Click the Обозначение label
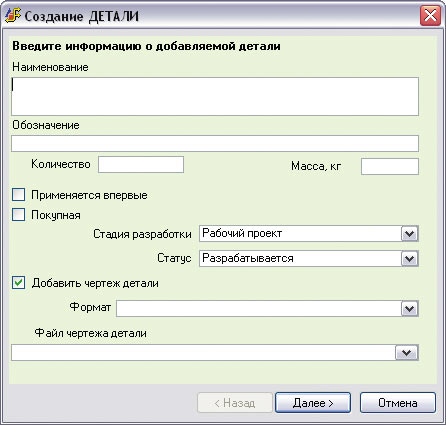The height and width of the screenshot is (425, 446). click(x=46, y=125)
